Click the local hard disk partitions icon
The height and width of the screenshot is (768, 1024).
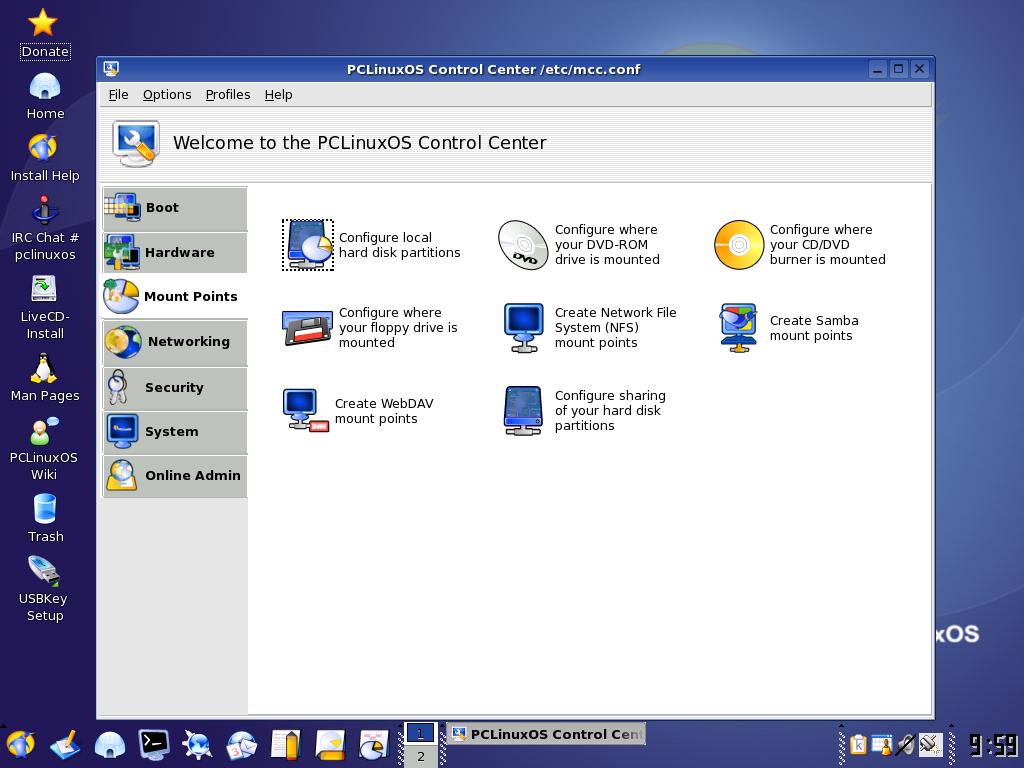pyautogui.click(x=308, y=245)
